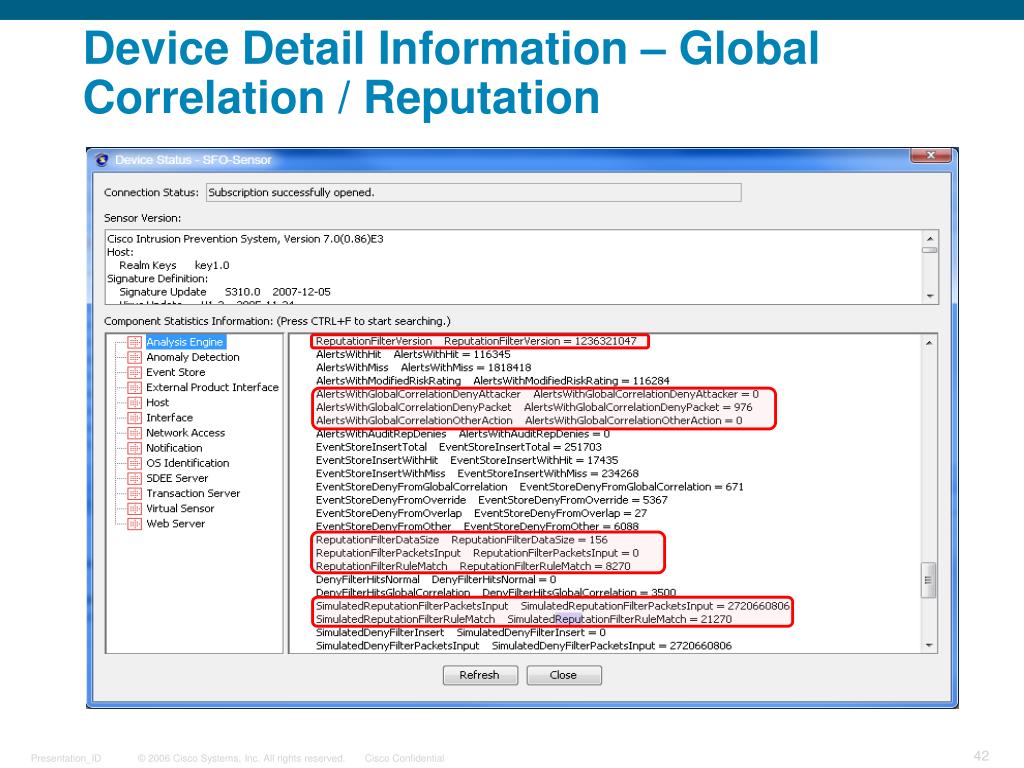
Task: Click the EventStoreDenyFromGlobalCorrelation = 671 line
Action: click(x=530, y=487)
